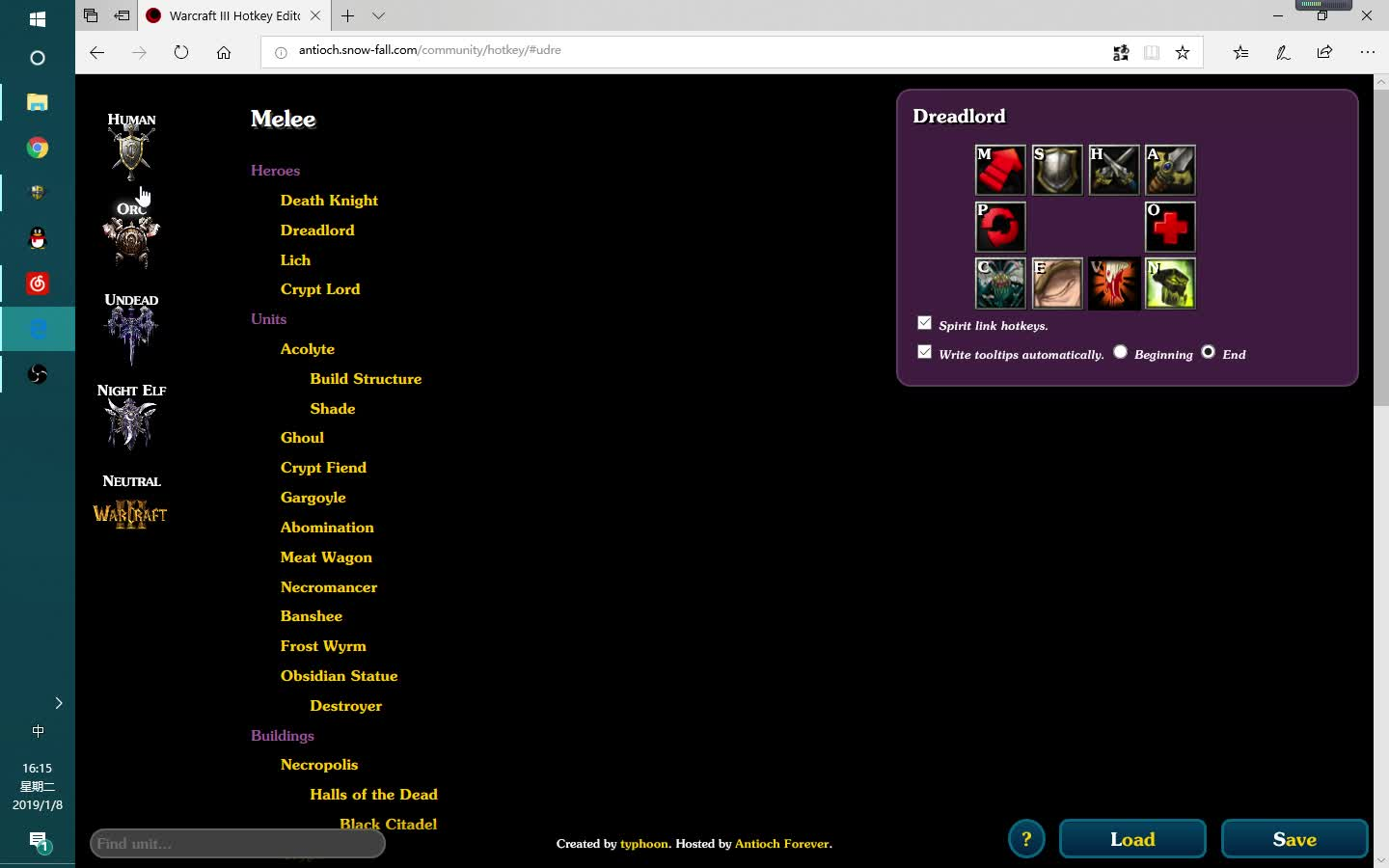Select the Carrion Swarm icon (C)
Viewport: 1389px width, 868px height.
point(1000,284)
